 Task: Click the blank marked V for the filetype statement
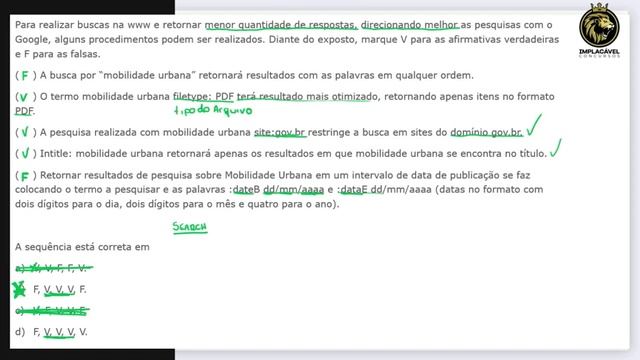click(24, 97)
